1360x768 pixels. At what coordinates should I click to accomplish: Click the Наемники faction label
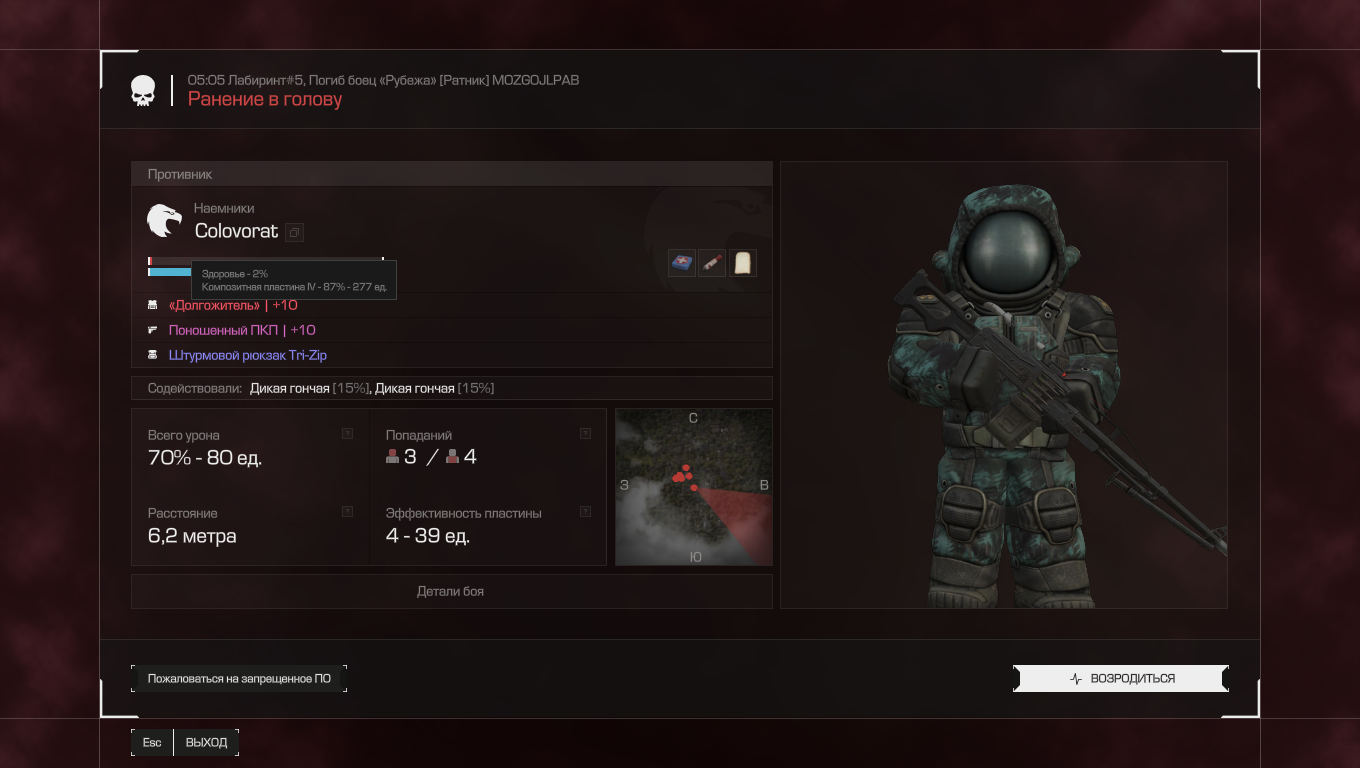pyautogui.click(x=224, y=208)
